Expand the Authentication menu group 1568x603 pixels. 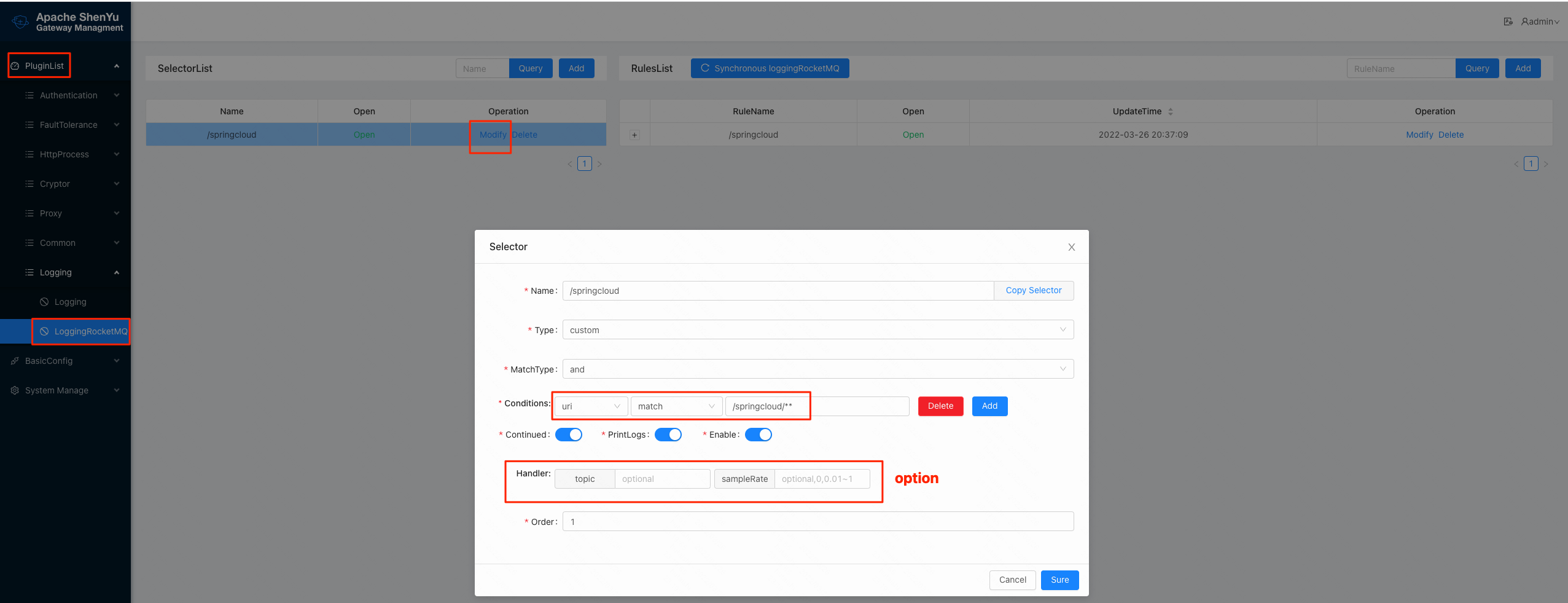pos(69,95)
